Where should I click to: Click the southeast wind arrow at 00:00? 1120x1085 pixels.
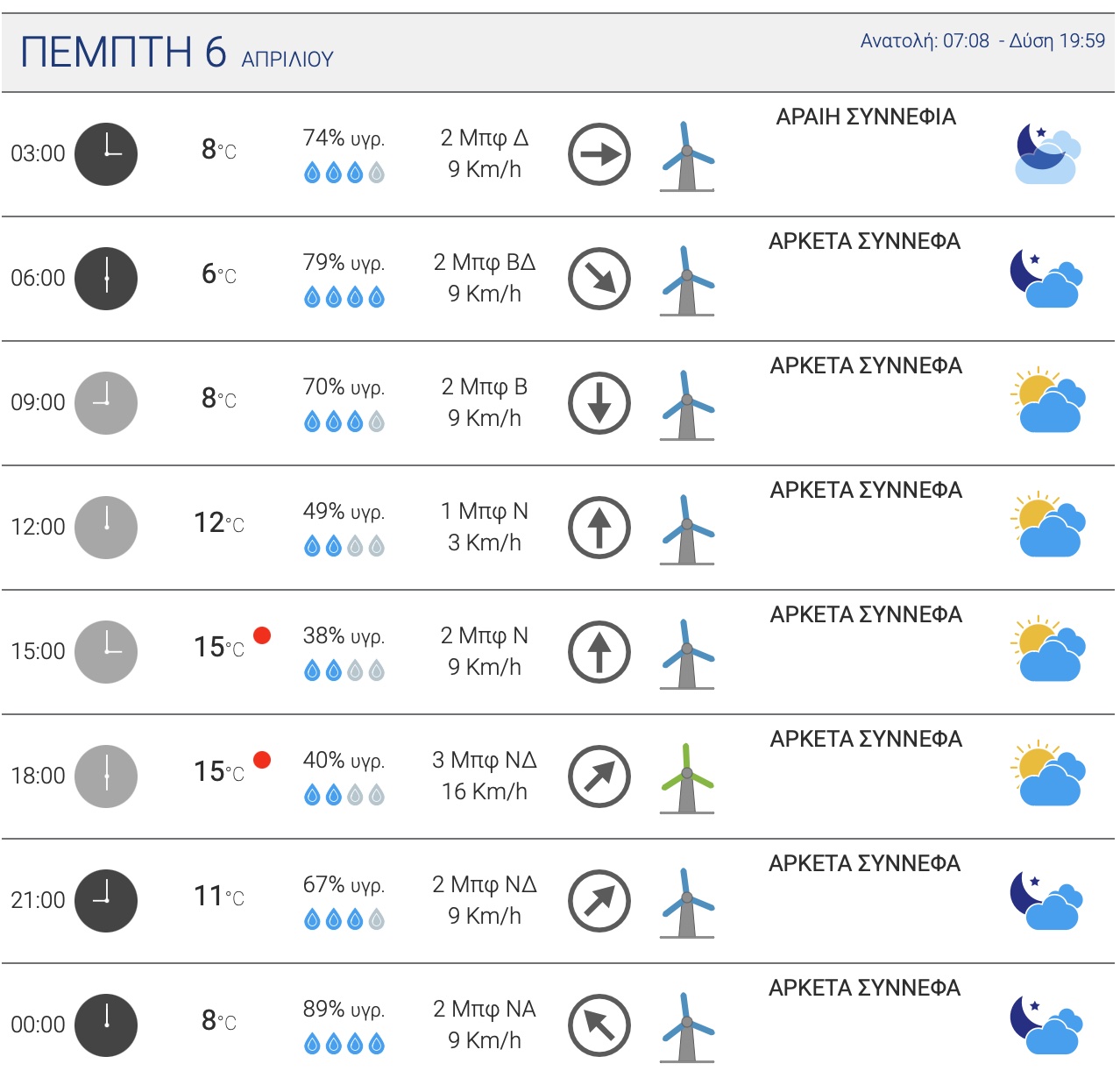click(x=599, y=1025)
